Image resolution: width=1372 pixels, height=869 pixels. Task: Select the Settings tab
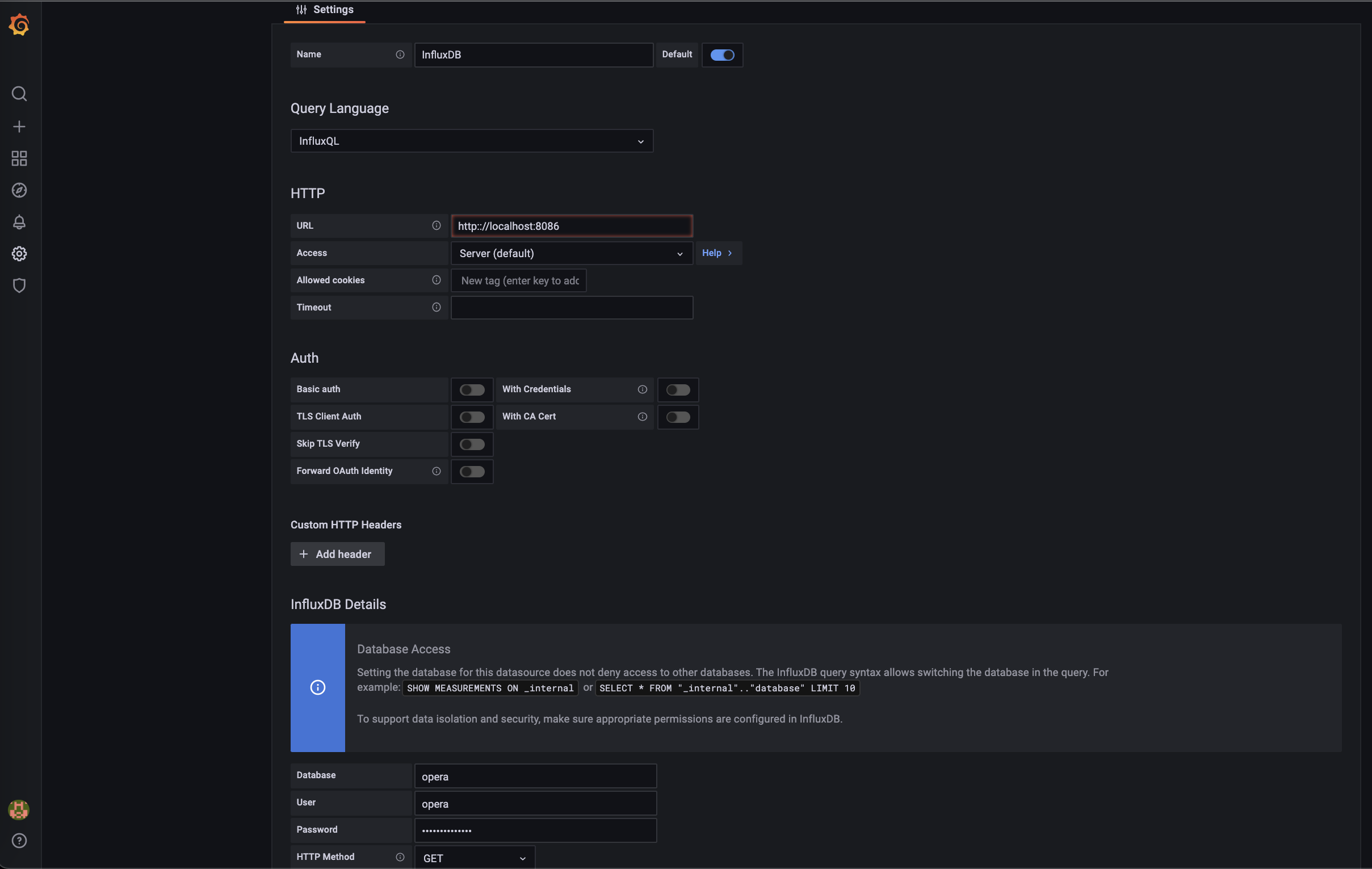click(324, 10)
